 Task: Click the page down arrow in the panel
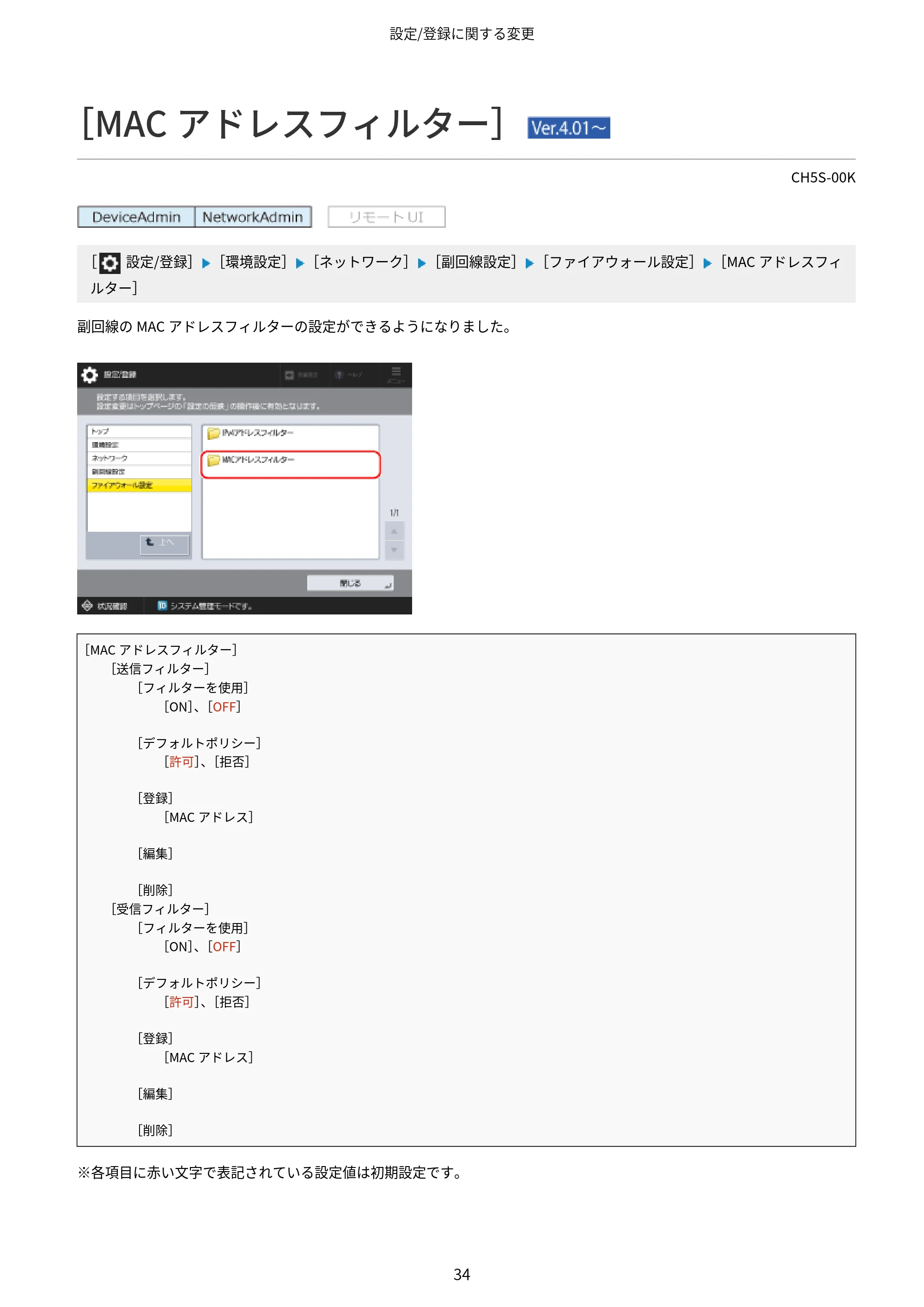tap(394, 550)
